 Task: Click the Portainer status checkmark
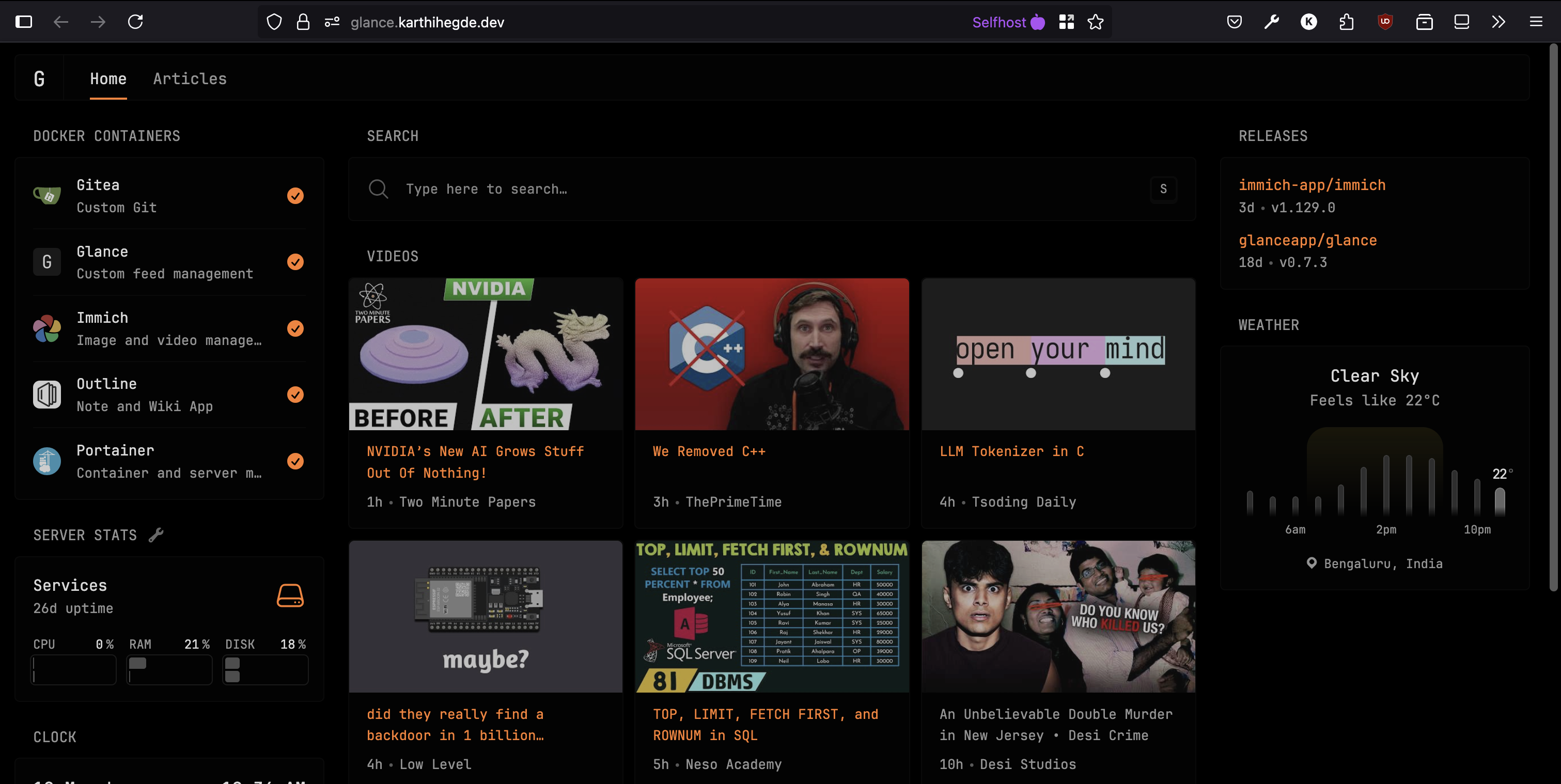(295, 461)
